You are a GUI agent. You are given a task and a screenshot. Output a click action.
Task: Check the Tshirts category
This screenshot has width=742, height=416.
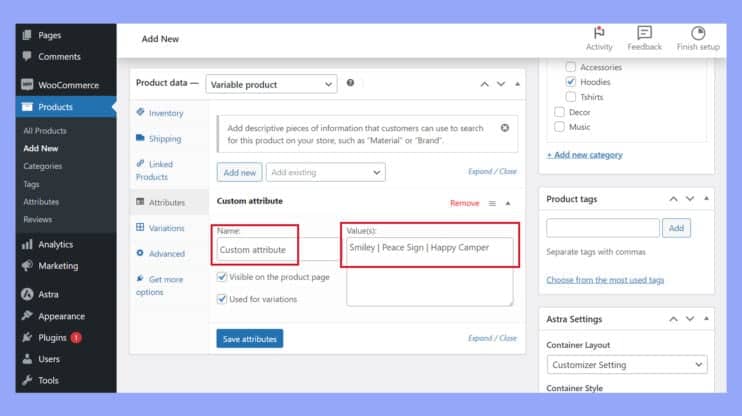click(x=571, y=97)
